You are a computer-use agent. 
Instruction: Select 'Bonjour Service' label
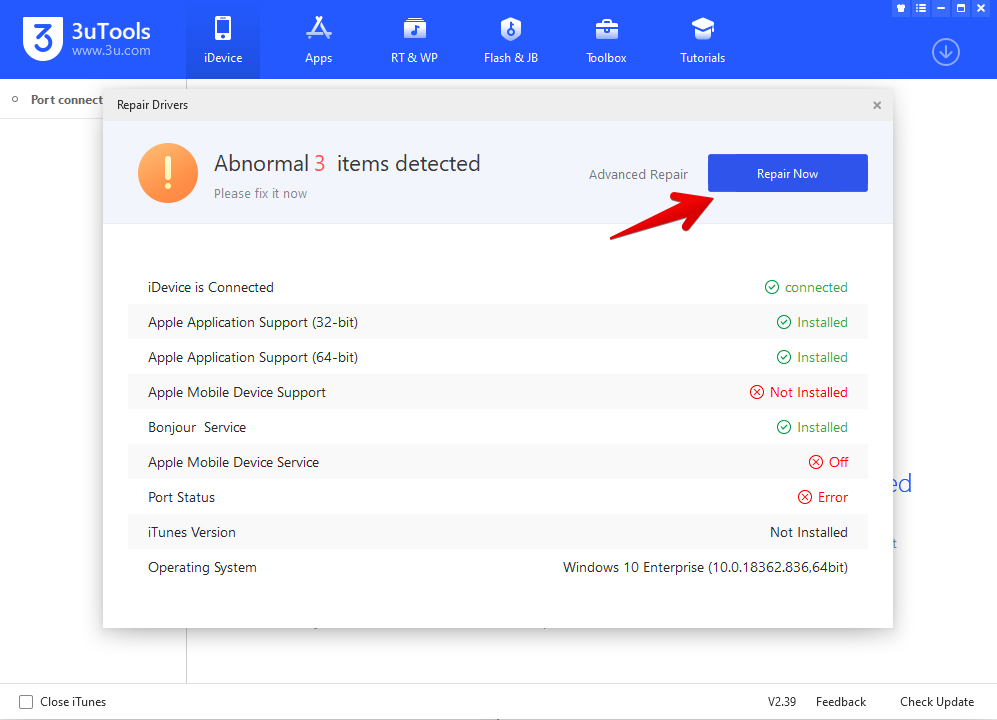[197, 427]
